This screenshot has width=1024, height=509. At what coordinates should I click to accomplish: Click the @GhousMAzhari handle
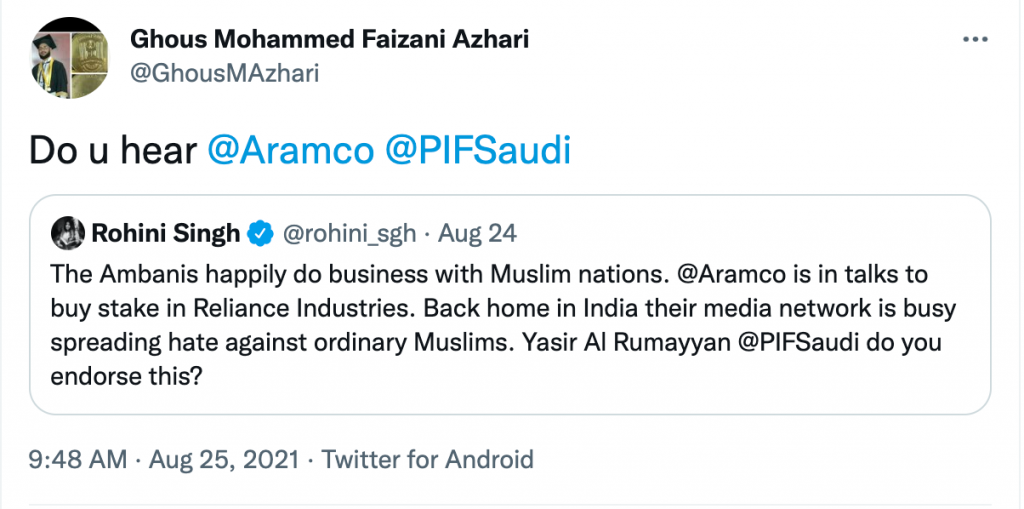[x=224, y=73]
